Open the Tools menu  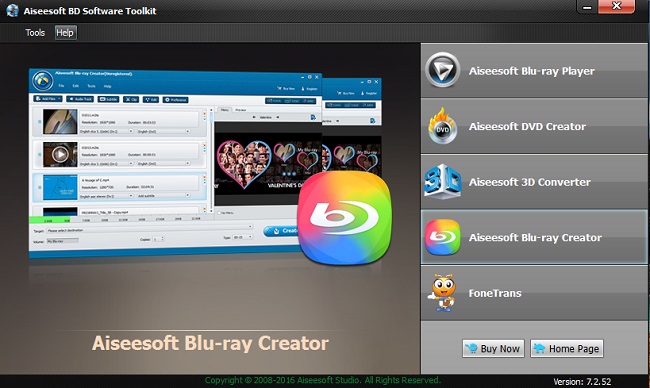pyautogui.click(x=35, y=33)
